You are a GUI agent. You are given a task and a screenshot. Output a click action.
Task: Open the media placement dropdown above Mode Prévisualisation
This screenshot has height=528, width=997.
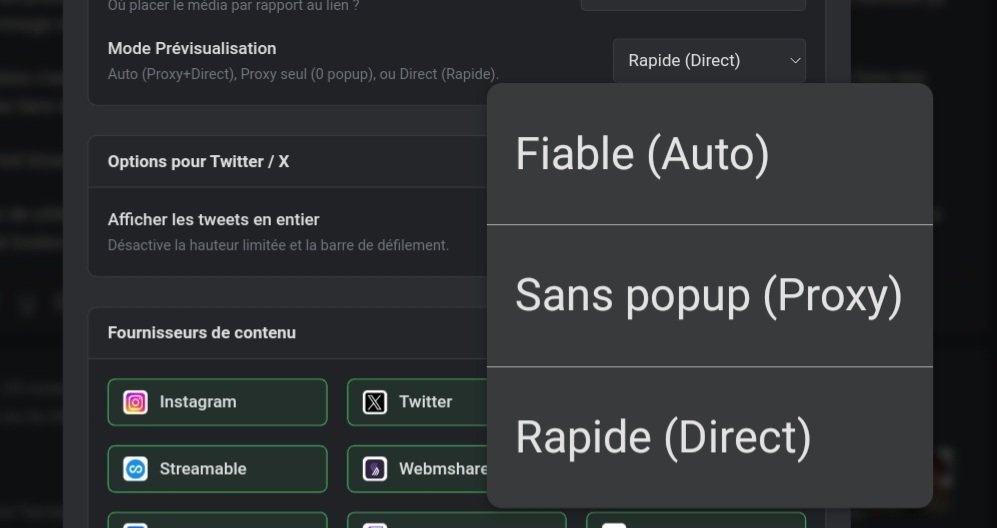click(693, 5)
